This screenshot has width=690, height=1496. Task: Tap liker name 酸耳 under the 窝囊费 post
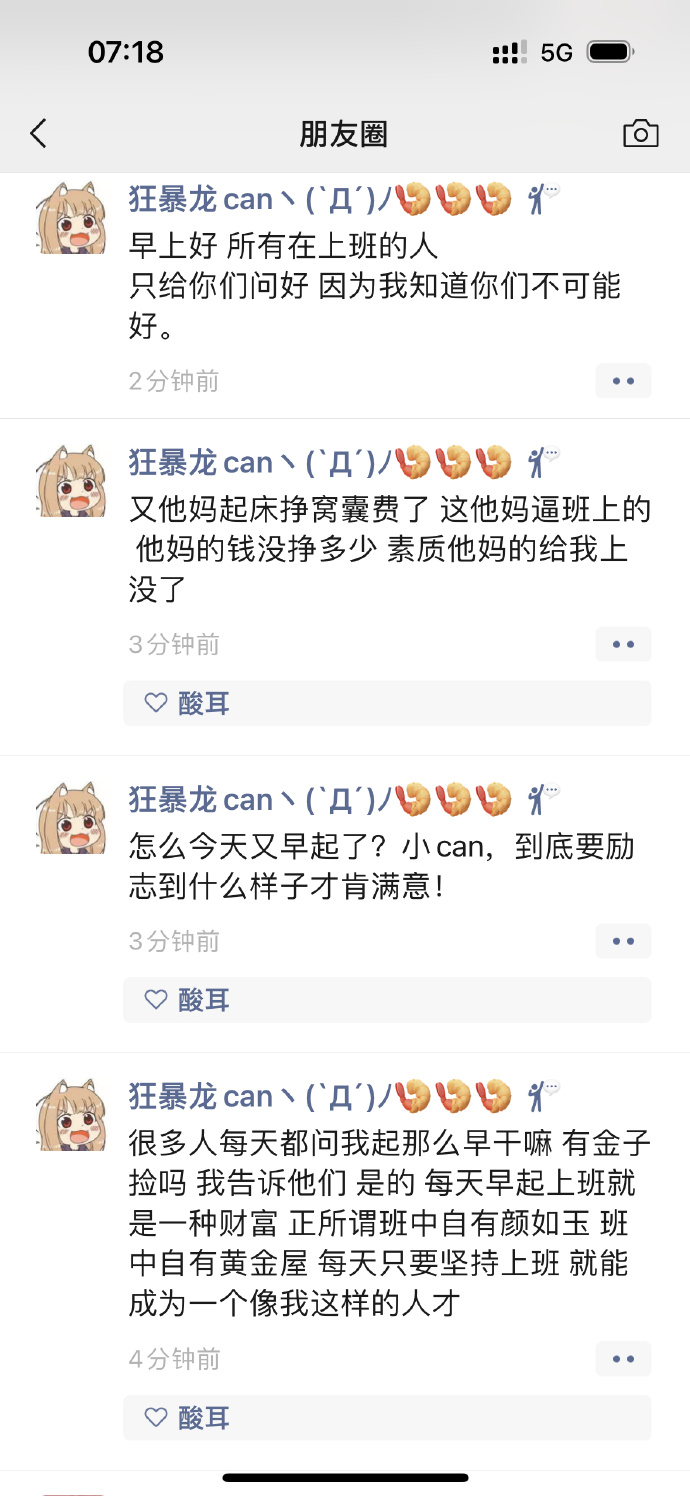pyautogui.click(x=204, y=703)
